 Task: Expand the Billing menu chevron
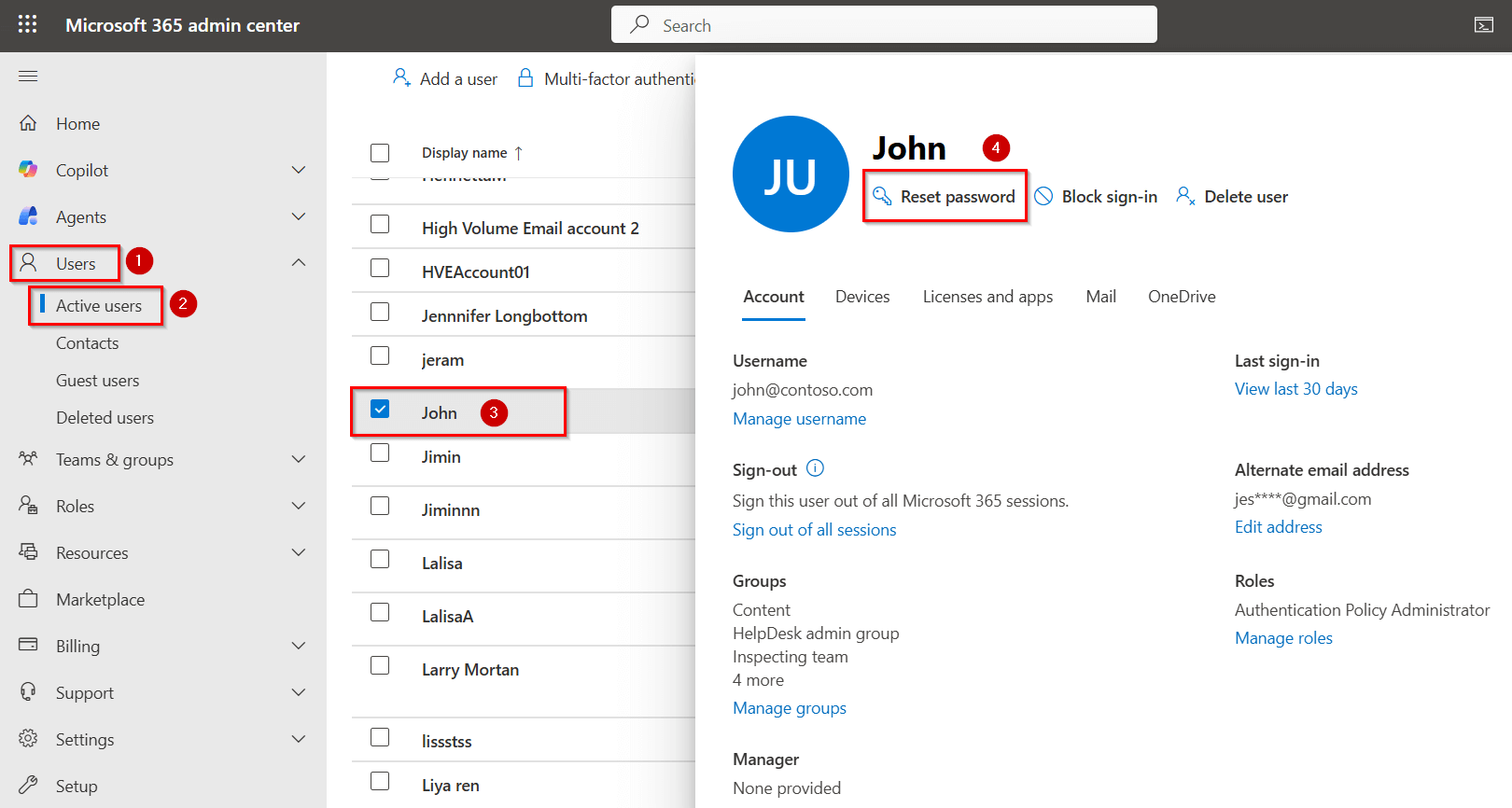pos(299,646)
